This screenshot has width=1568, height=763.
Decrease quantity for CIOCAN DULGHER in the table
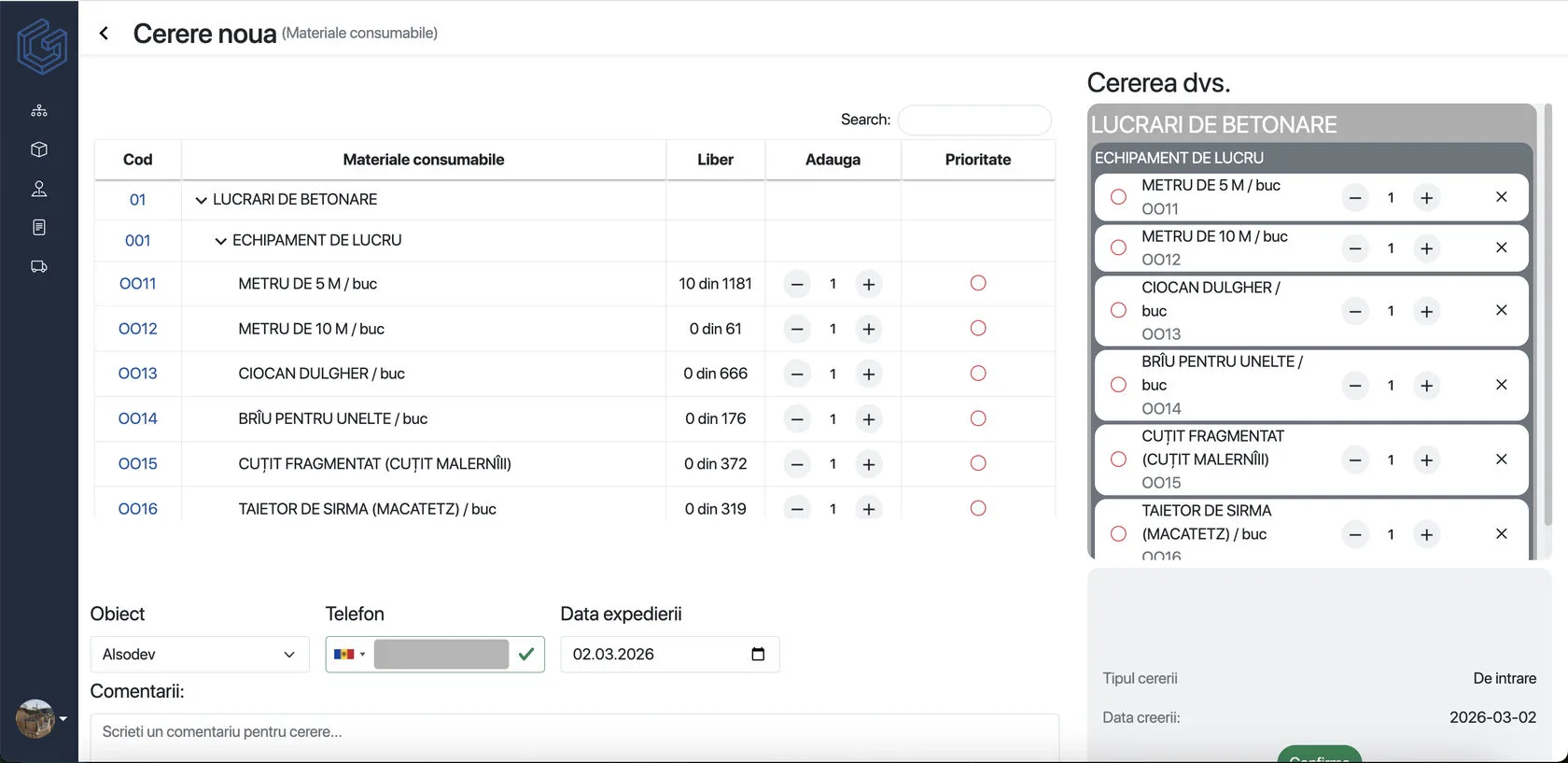(x=797, y=374)
